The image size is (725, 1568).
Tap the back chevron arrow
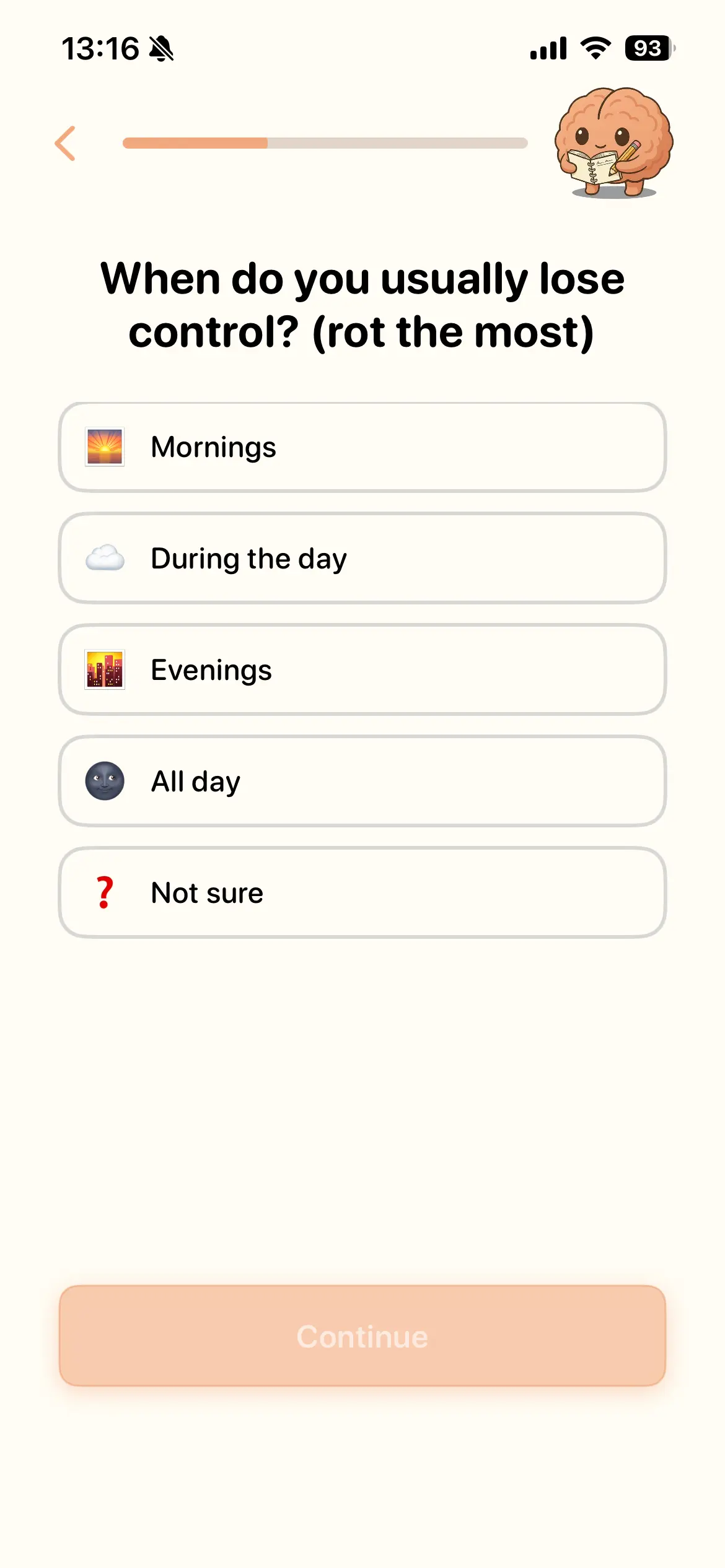(66, 144)
